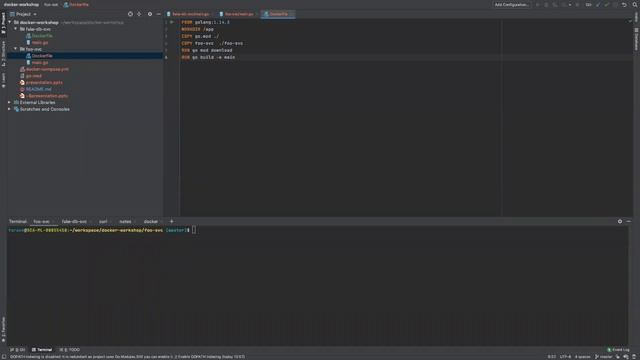Image resolution: width=640 pixels, height=360 pixels.
Task: Toggle the Learn tool window sidebar button
Action: [x=3, y=80]
